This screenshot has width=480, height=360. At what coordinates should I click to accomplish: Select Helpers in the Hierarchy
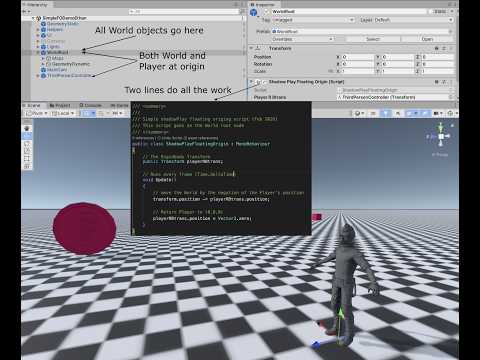coord(55,29)
